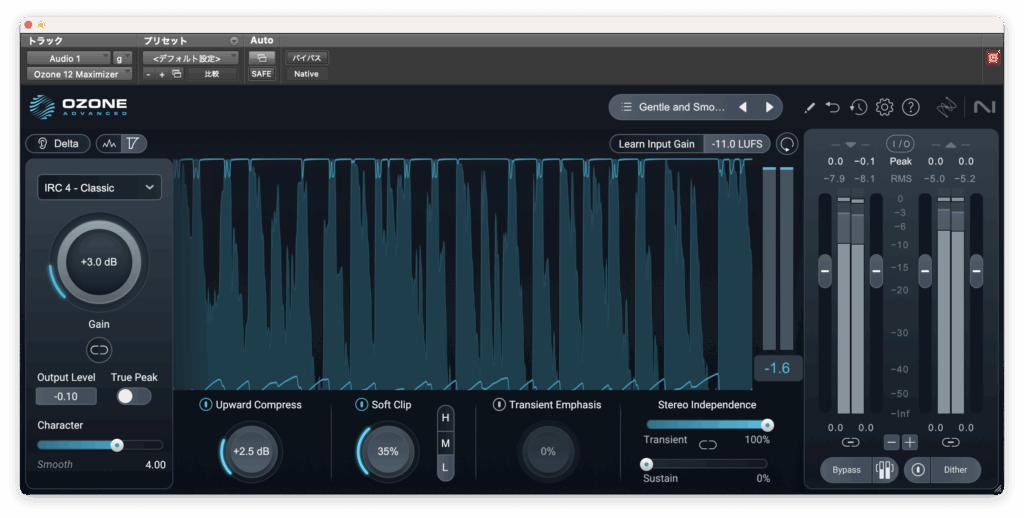Click the Character slider handle
This screenshot has height=518, width=1024.
point(117,445)
